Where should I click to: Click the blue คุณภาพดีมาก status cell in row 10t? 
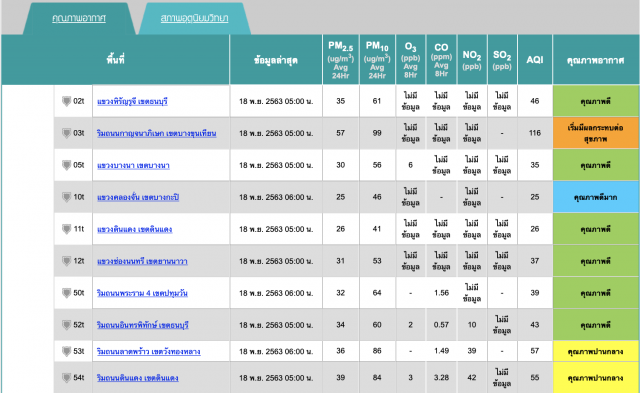[596, 197]
